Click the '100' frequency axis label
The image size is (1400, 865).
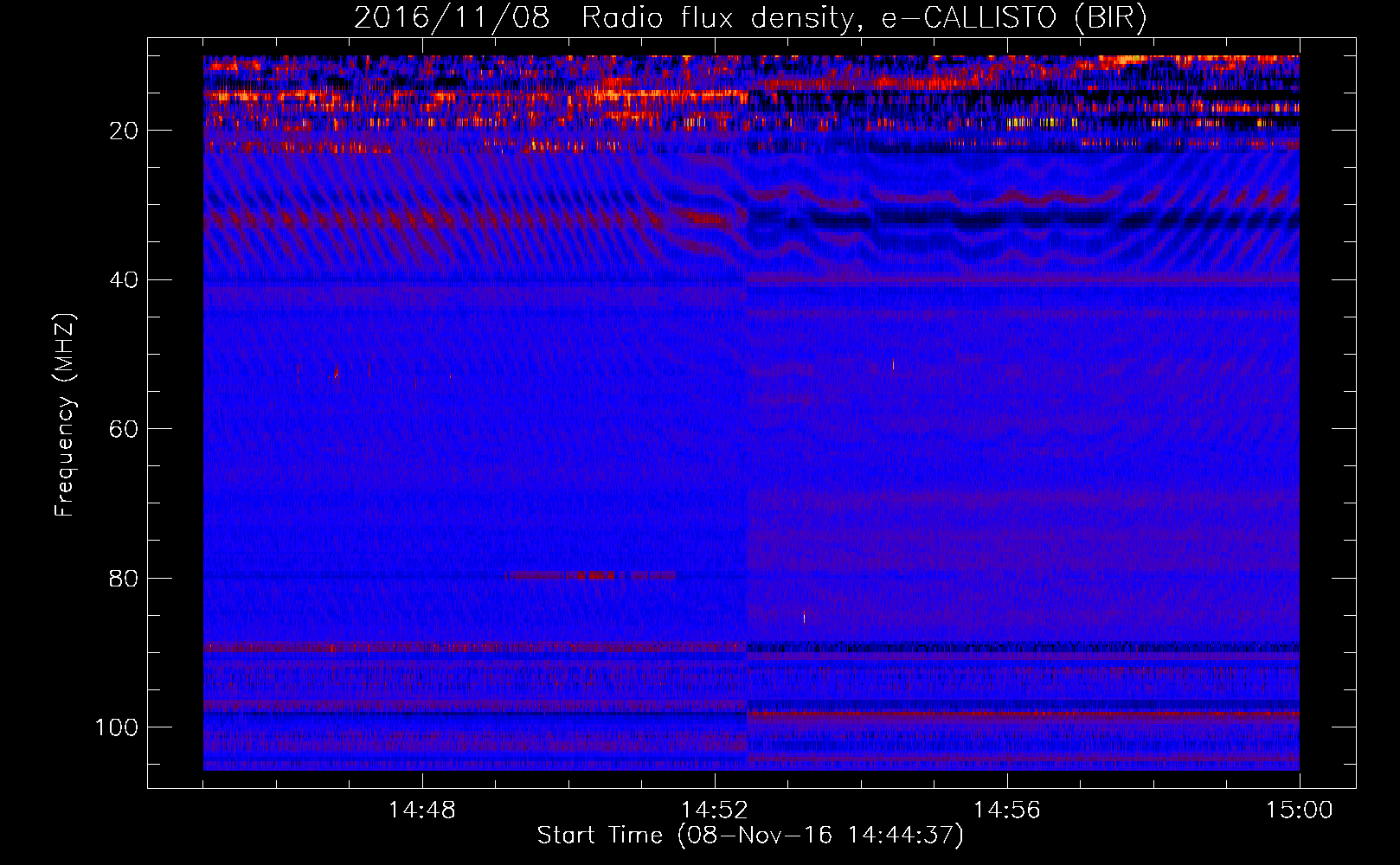[x=117, y=727]
